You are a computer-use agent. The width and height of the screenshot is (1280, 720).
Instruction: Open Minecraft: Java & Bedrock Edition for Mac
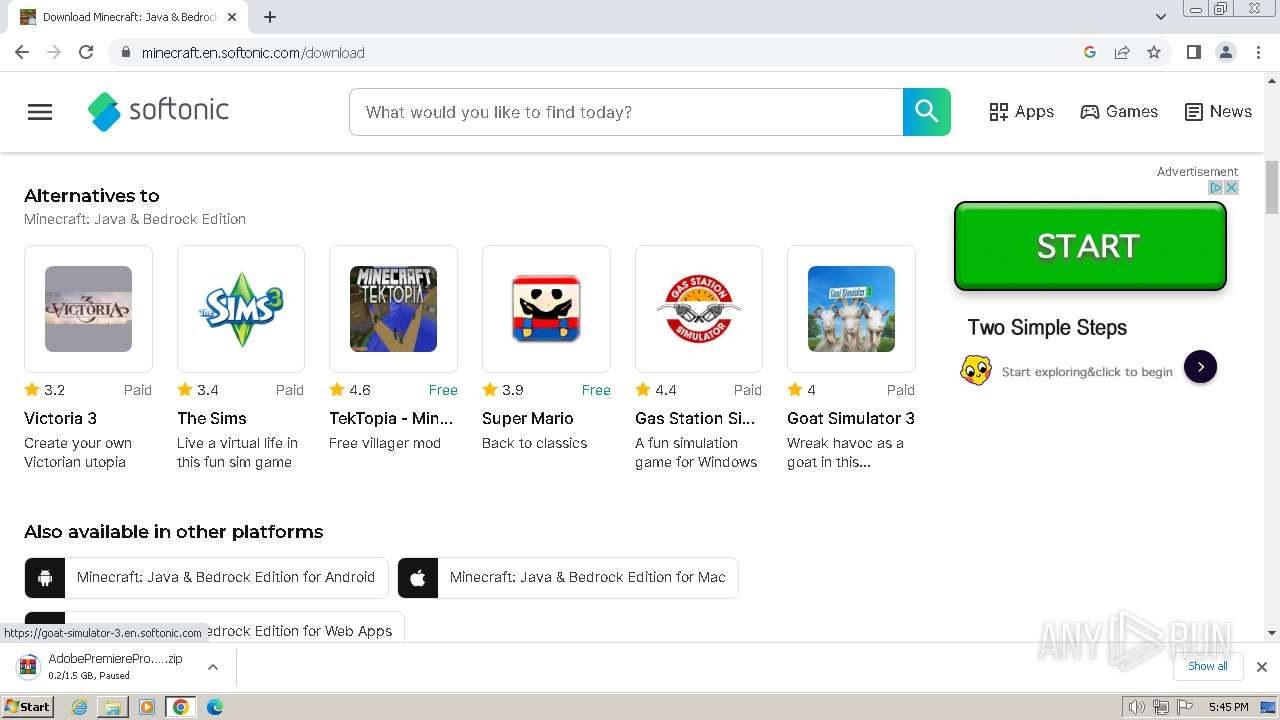tap(568, 578)
